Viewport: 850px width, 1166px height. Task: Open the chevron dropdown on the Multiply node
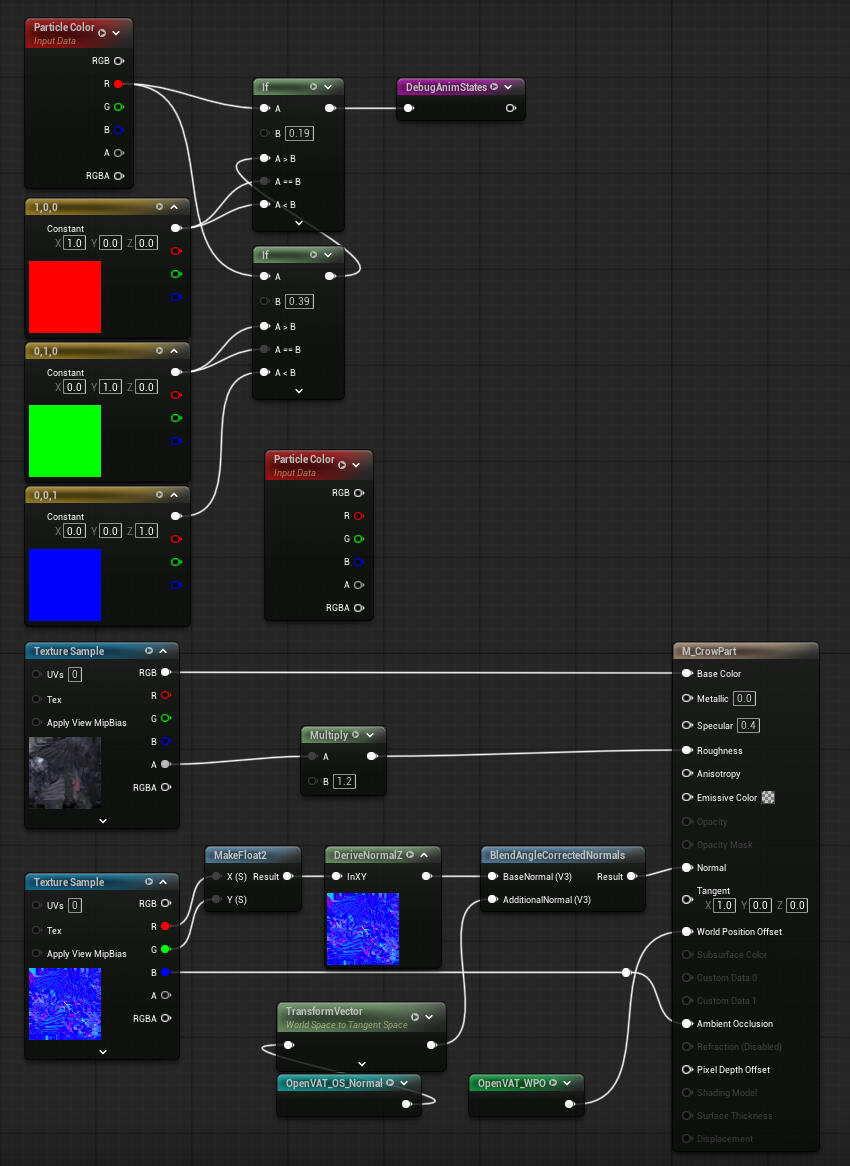[370, 735]
